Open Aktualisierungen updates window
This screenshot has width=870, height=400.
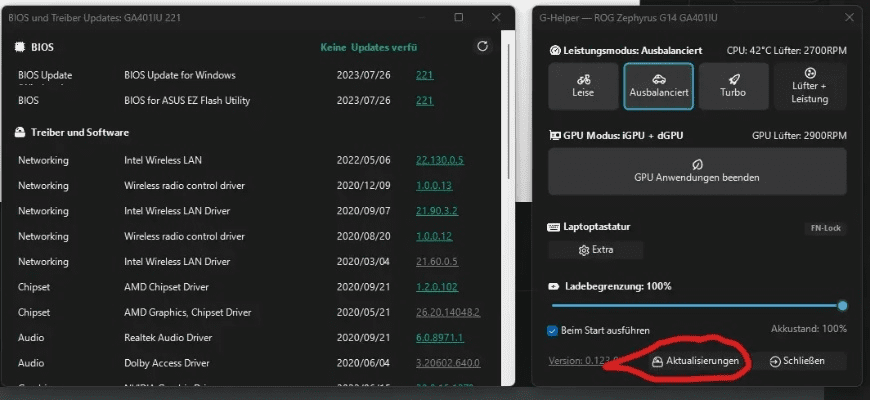[695, 361]
